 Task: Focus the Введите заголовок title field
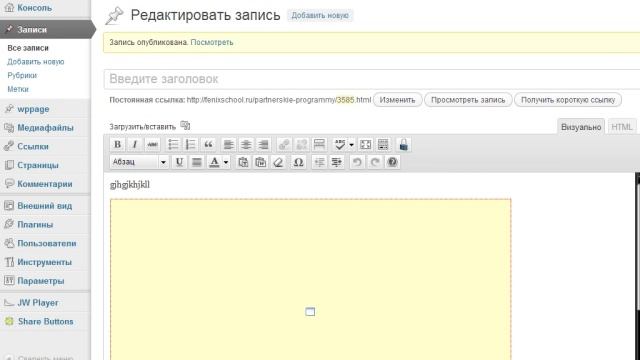point(372,79)
